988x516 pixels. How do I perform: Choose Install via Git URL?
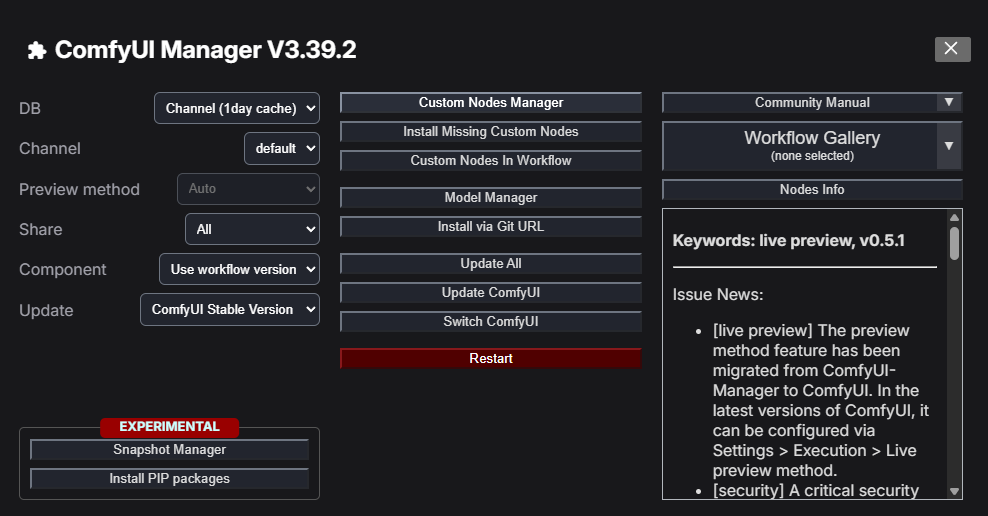(x=490, y=227)
